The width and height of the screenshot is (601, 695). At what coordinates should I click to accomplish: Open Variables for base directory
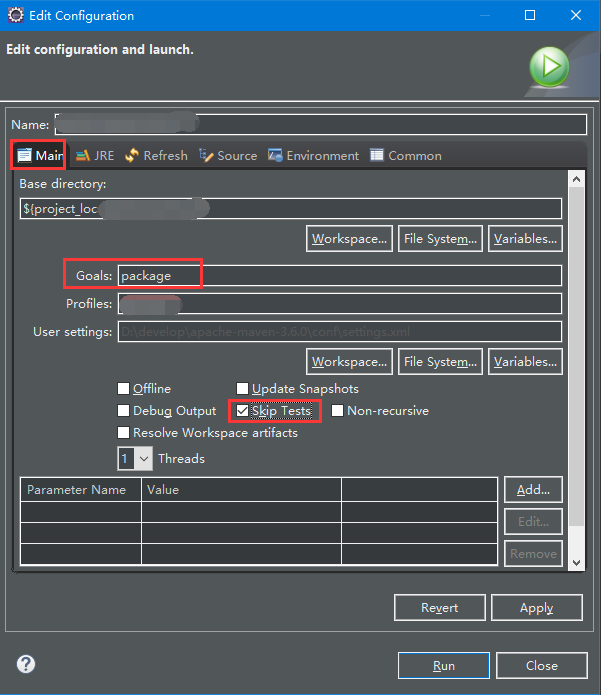(525, 239)
